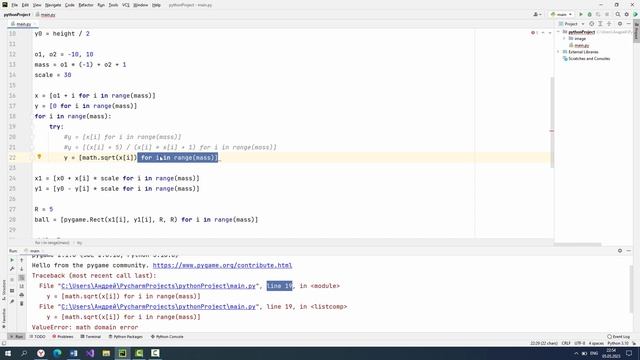Expand the image folder
Viewport: 640px width, 360px height.
tap(565, 38)
